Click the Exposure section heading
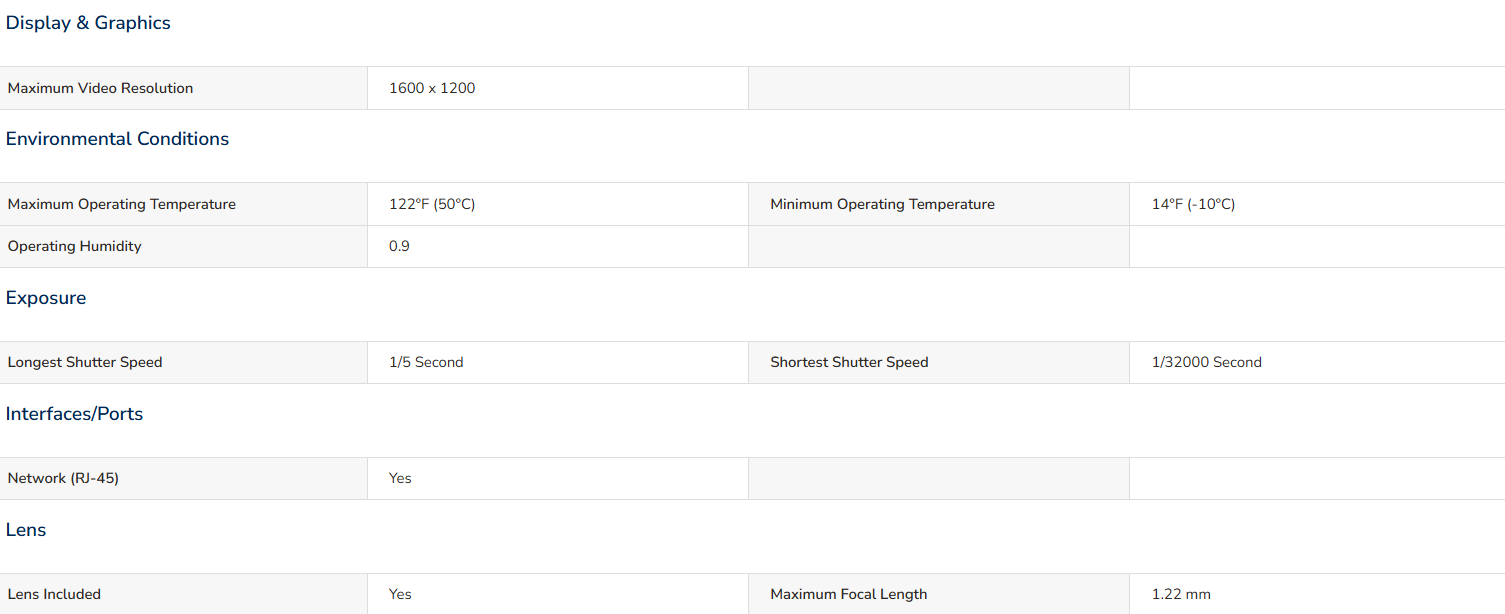The width and height of the screenshot is (1505, 614). coord(46,298)
